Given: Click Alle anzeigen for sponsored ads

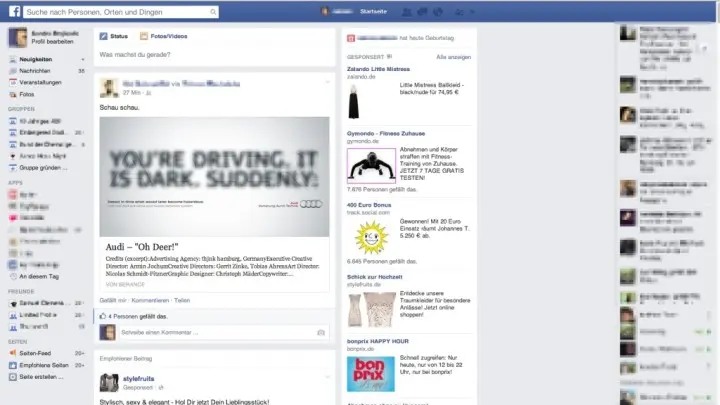Looking at the screenshot, I should 453,57.
